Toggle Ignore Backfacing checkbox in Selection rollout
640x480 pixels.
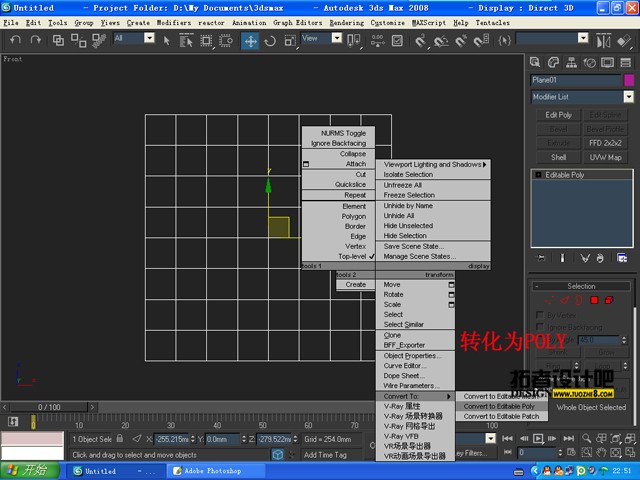pyautogui.click(x=540, y=327)
